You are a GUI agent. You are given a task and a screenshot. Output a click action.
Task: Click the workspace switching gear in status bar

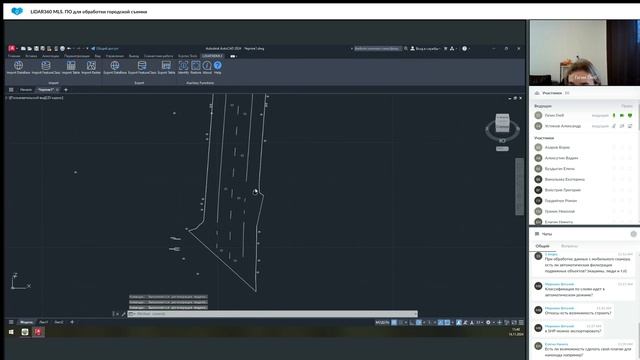click(488, 322)
